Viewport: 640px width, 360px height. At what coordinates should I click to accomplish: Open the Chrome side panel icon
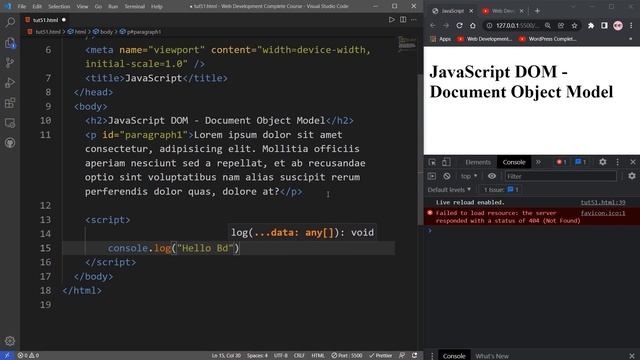pos(604,25)
